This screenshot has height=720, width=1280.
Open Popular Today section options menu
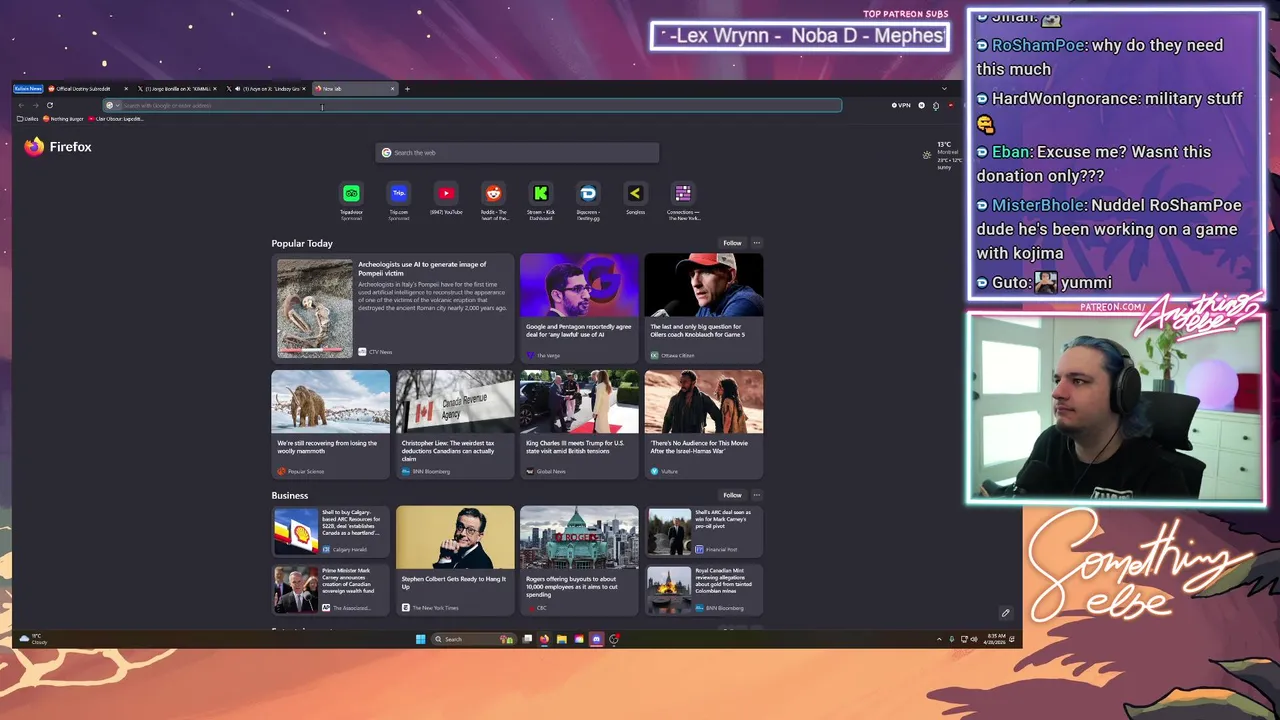tap(757, 243)
